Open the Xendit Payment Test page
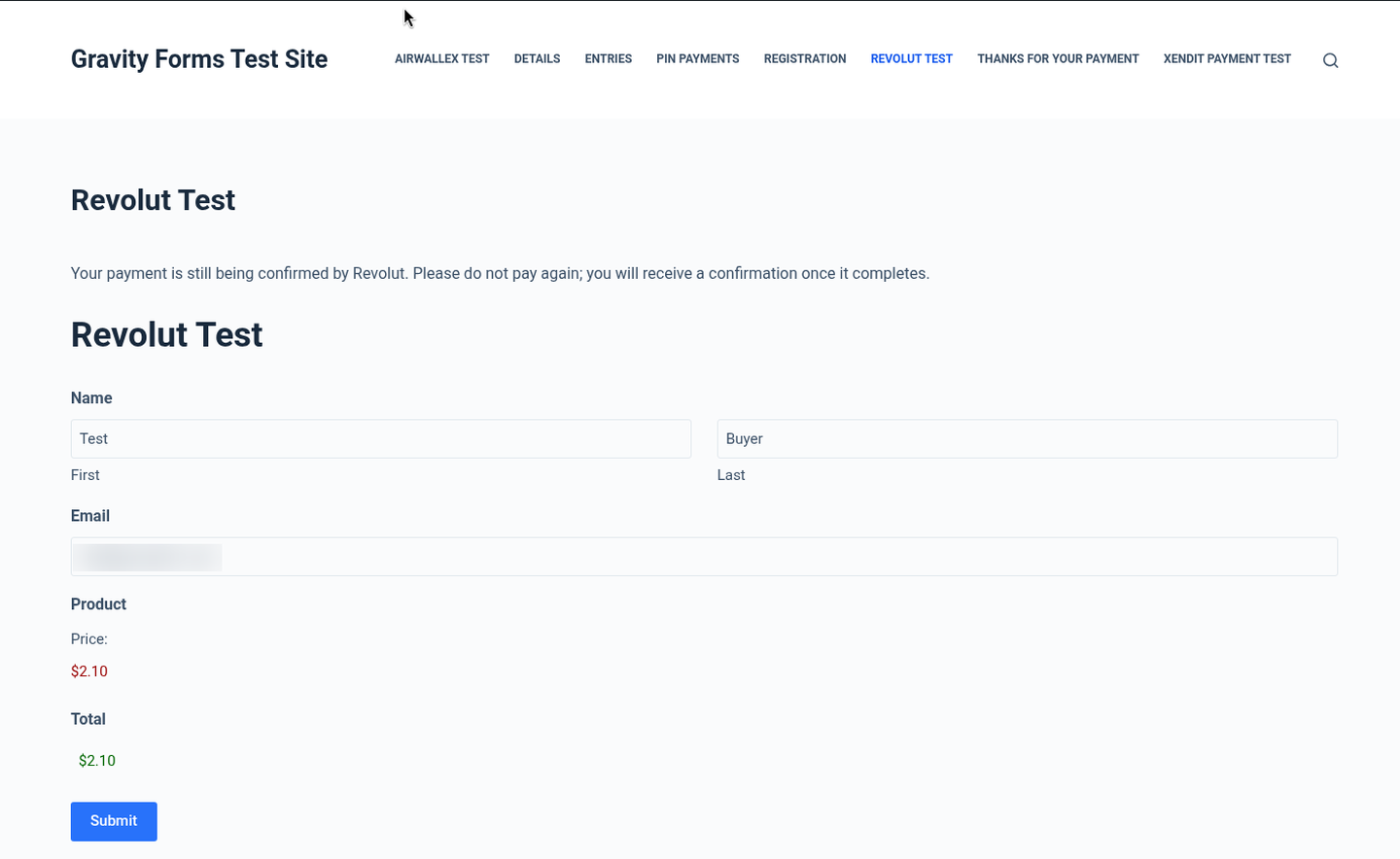 click(1227, 59)
